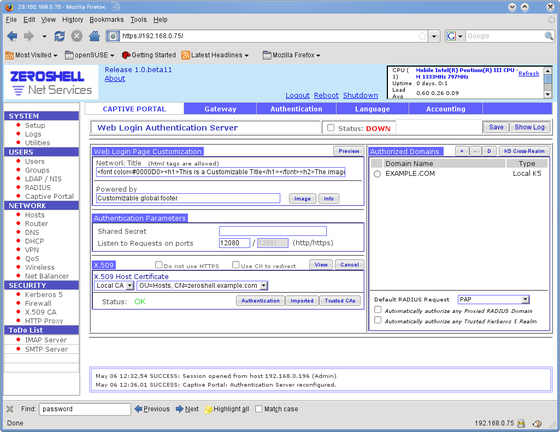This screenshot has width=560, height=432.
Task: Bookmark this page with the star icon
Action: point(422,36)
